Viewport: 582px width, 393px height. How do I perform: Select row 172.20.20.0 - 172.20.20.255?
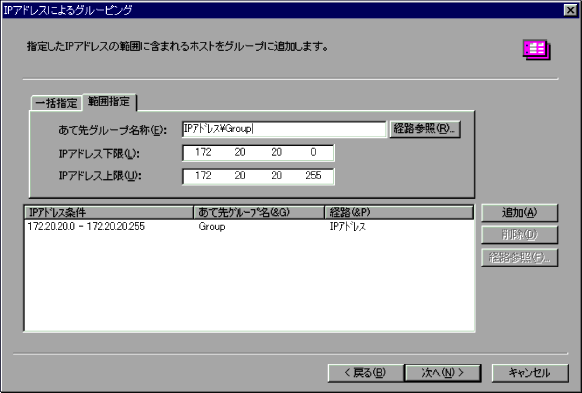[249, 226]
